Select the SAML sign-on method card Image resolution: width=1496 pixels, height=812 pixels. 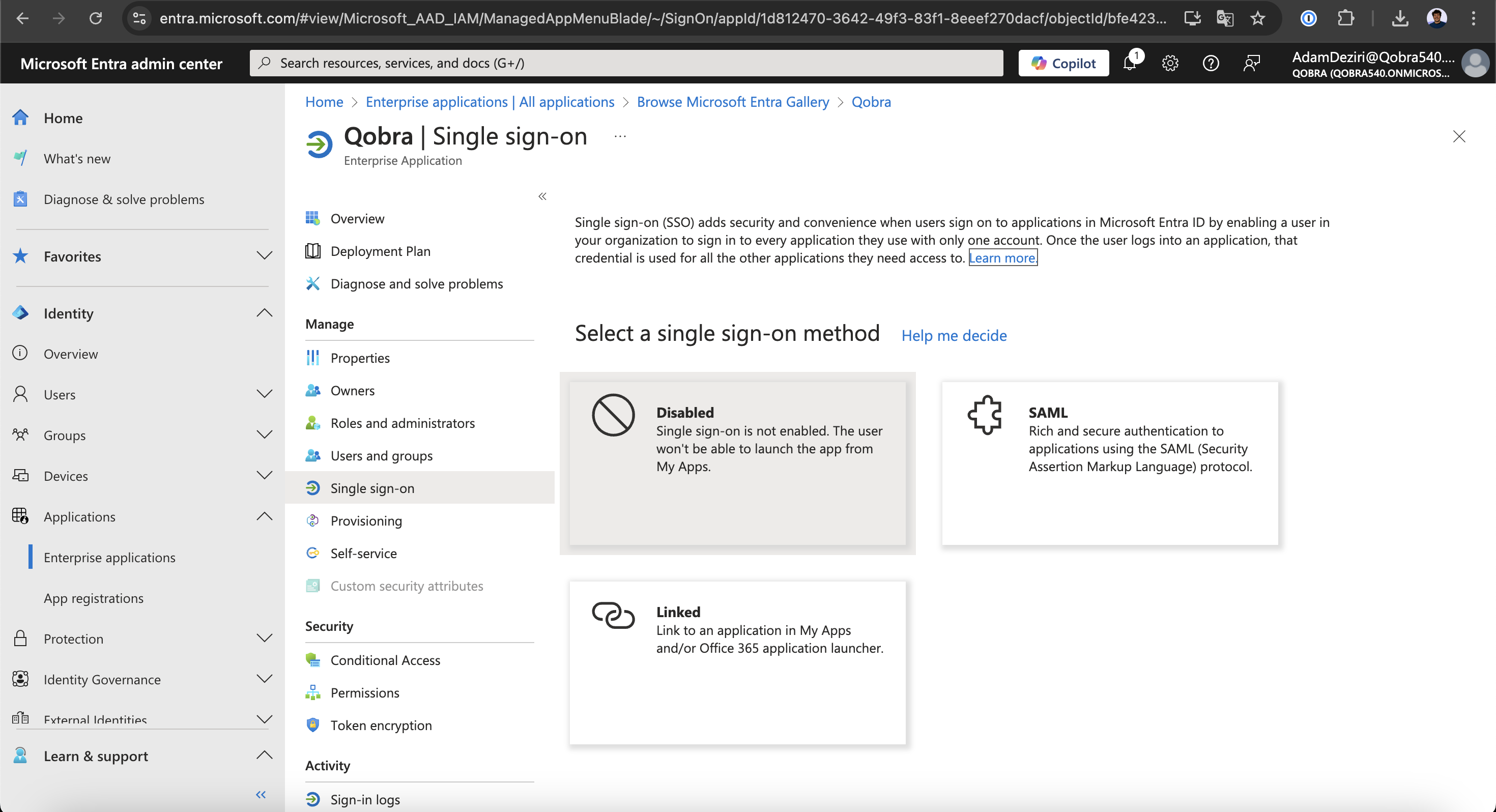point(1109,462)
